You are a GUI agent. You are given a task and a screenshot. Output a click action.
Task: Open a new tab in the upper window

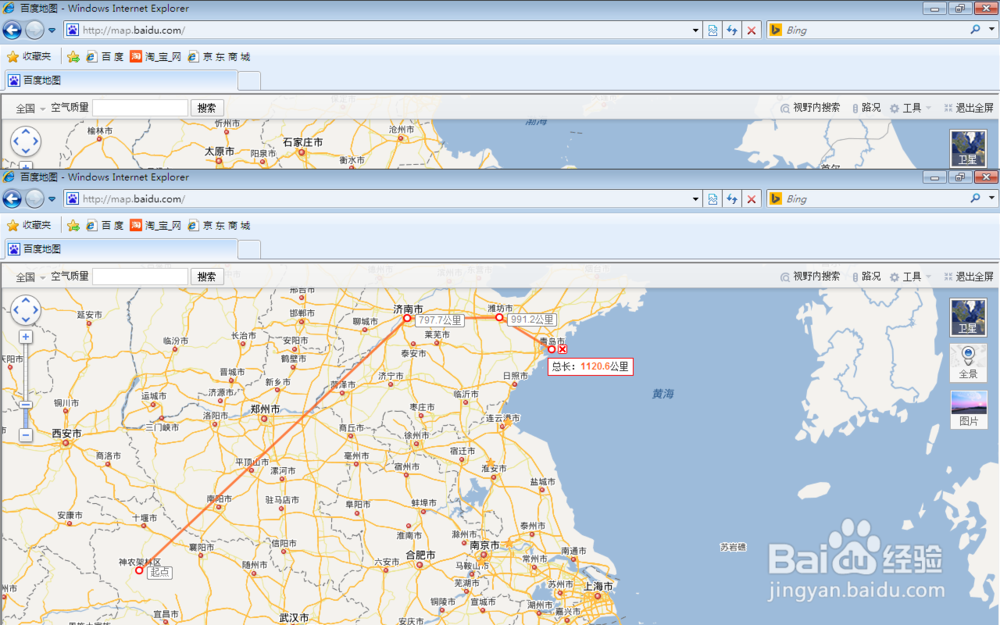249,80
